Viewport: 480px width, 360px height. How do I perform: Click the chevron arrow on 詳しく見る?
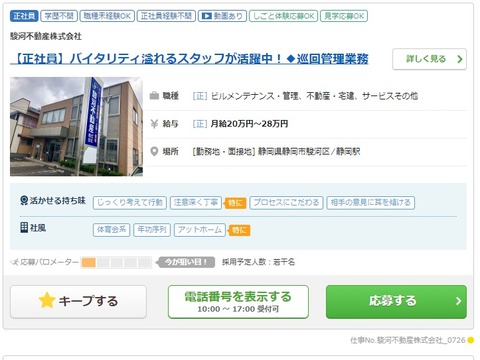460,59
